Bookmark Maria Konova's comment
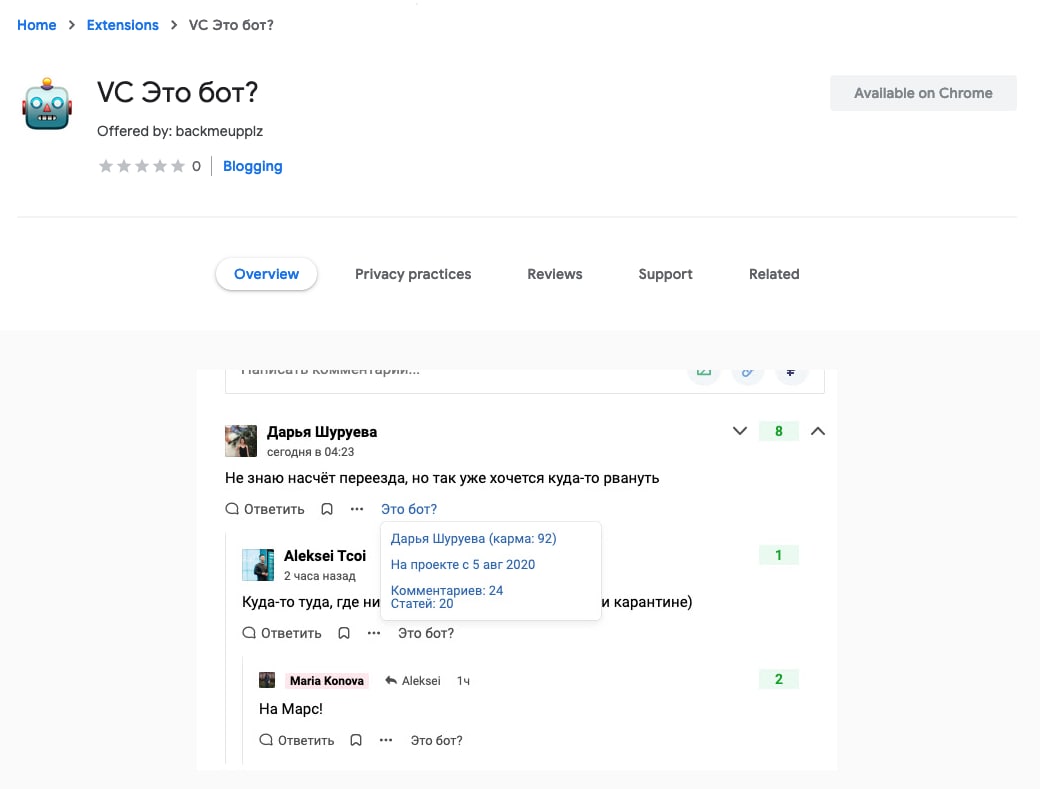The height and width of the screenshot is (789, 1040). click(x=356, y=740)
